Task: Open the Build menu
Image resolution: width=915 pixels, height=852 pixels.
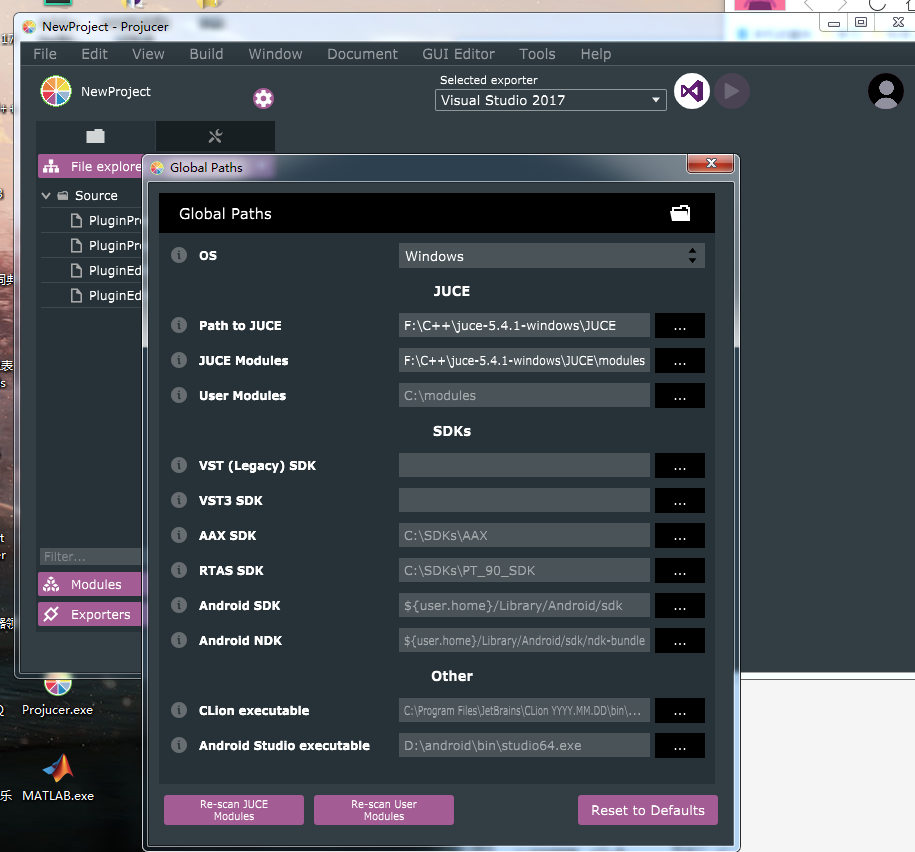Action: [x=207, y=54]
